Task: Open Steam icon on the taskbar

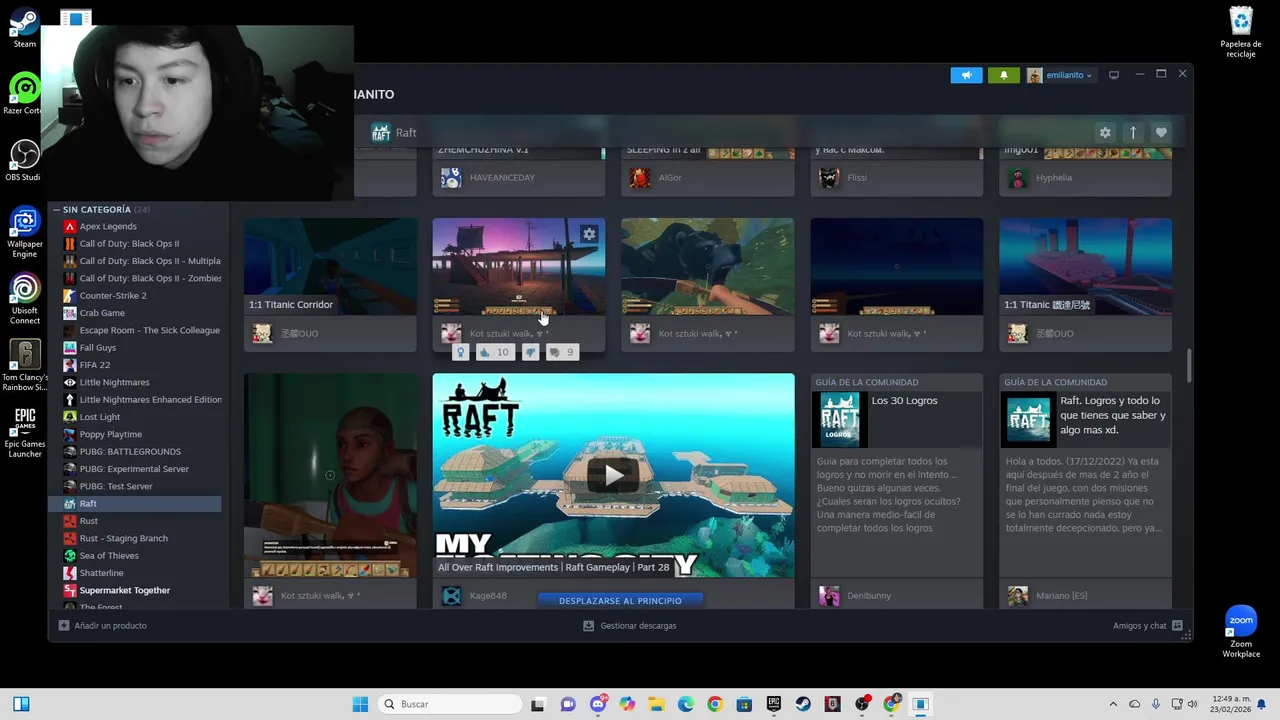Action: point(803,704)
